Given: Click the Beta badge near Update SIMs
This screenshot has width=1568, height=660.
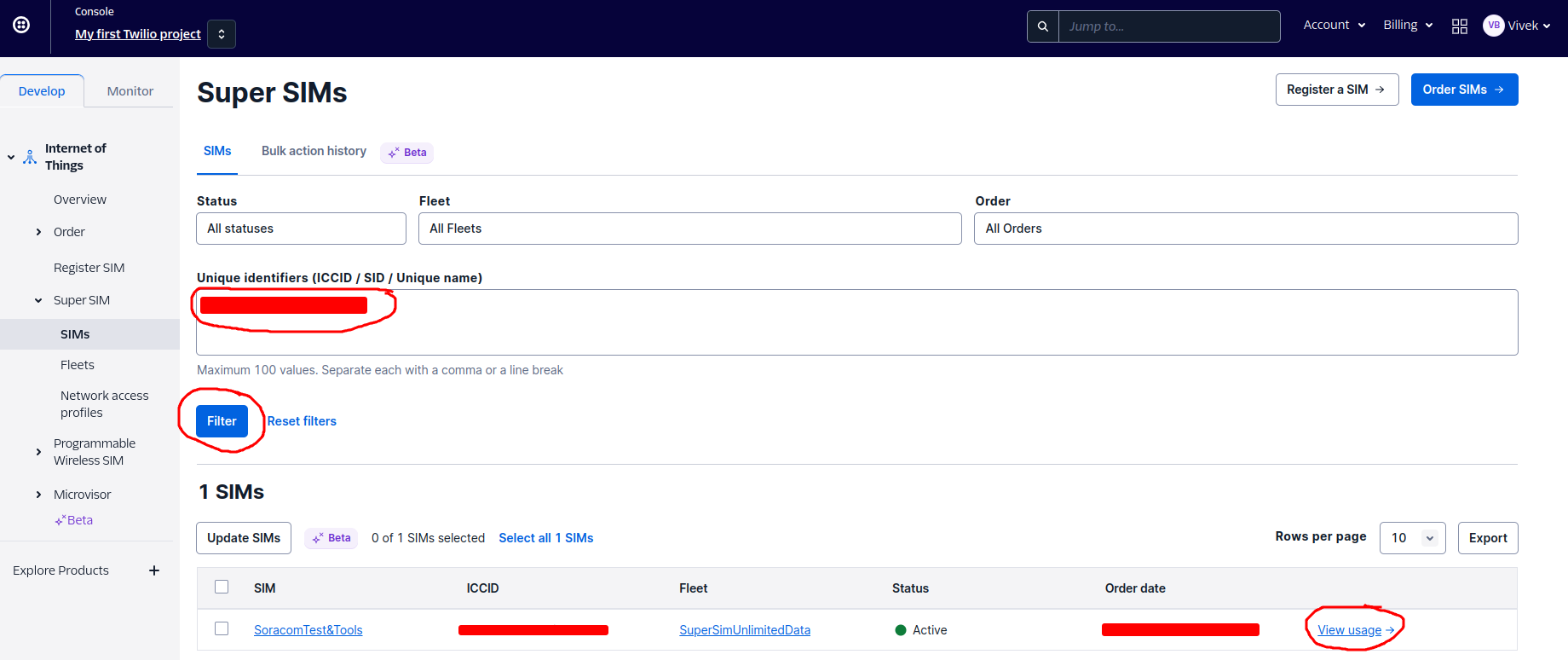Looking at the screenshot, I should coord(331,538).
